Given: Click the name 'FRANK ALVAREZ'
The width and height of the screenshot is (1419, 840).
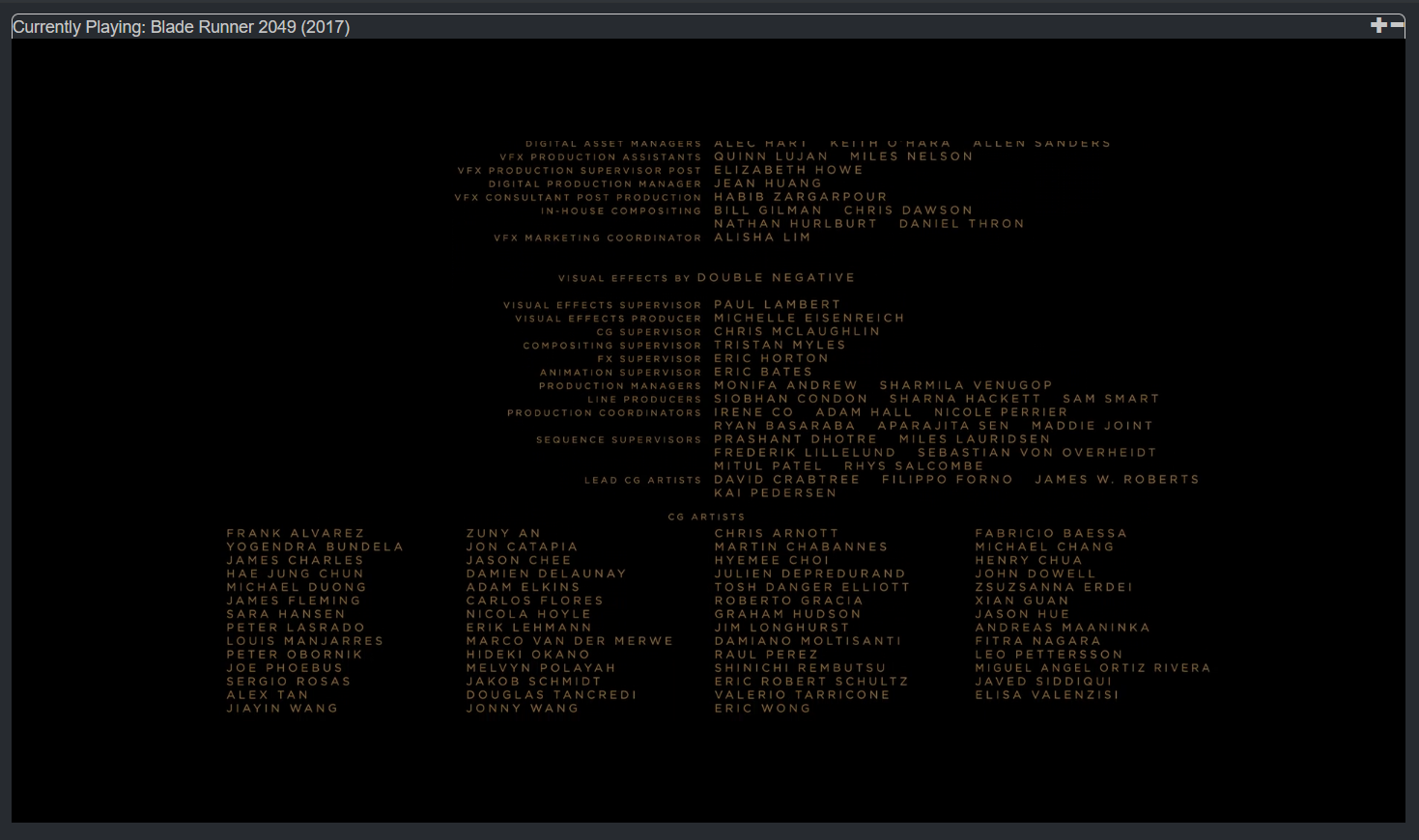Looking at the screenshot, I should (x=296, y=533).
